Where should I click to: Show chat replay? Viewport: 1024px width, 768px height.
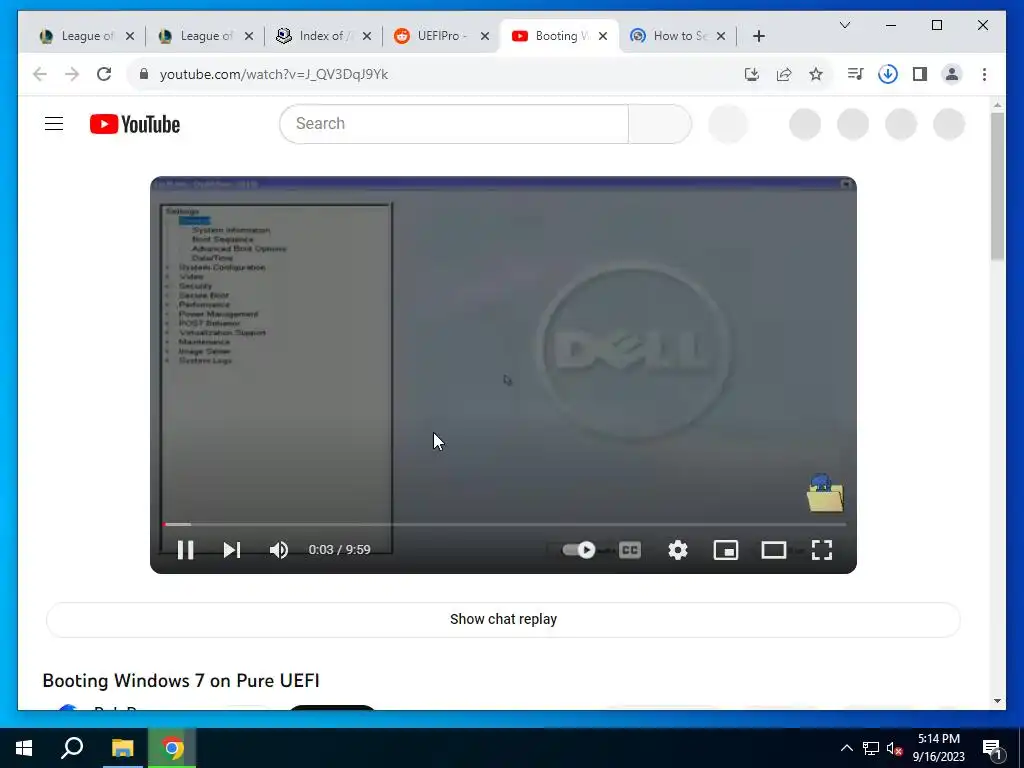(504, 619)
